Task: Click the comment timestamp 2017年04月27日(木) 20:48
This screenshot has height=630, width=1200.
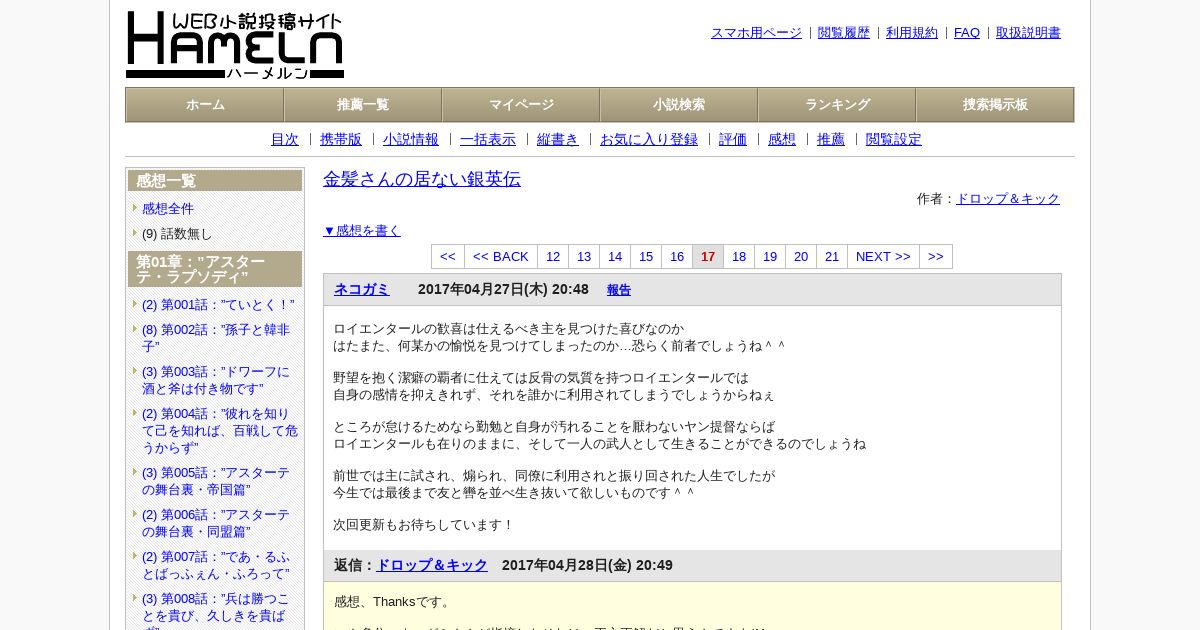Action: pyautogui.click(x=503, y=289)
